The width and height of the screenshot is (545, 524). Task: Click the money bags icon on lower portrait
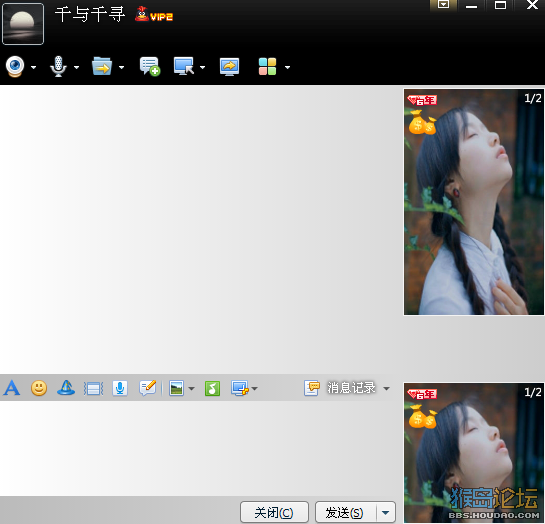pyautogui.click(x=422, y=417)
